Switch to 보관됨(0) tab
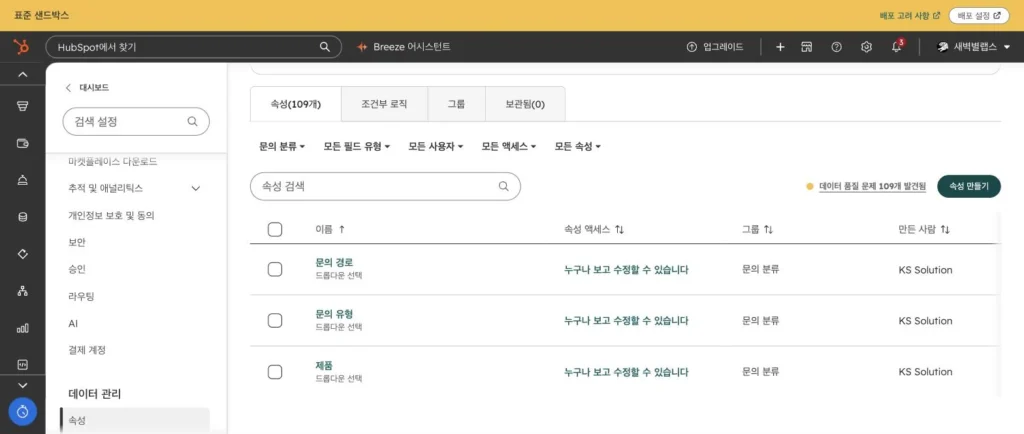1024x434 pixels. pos(525,104)
